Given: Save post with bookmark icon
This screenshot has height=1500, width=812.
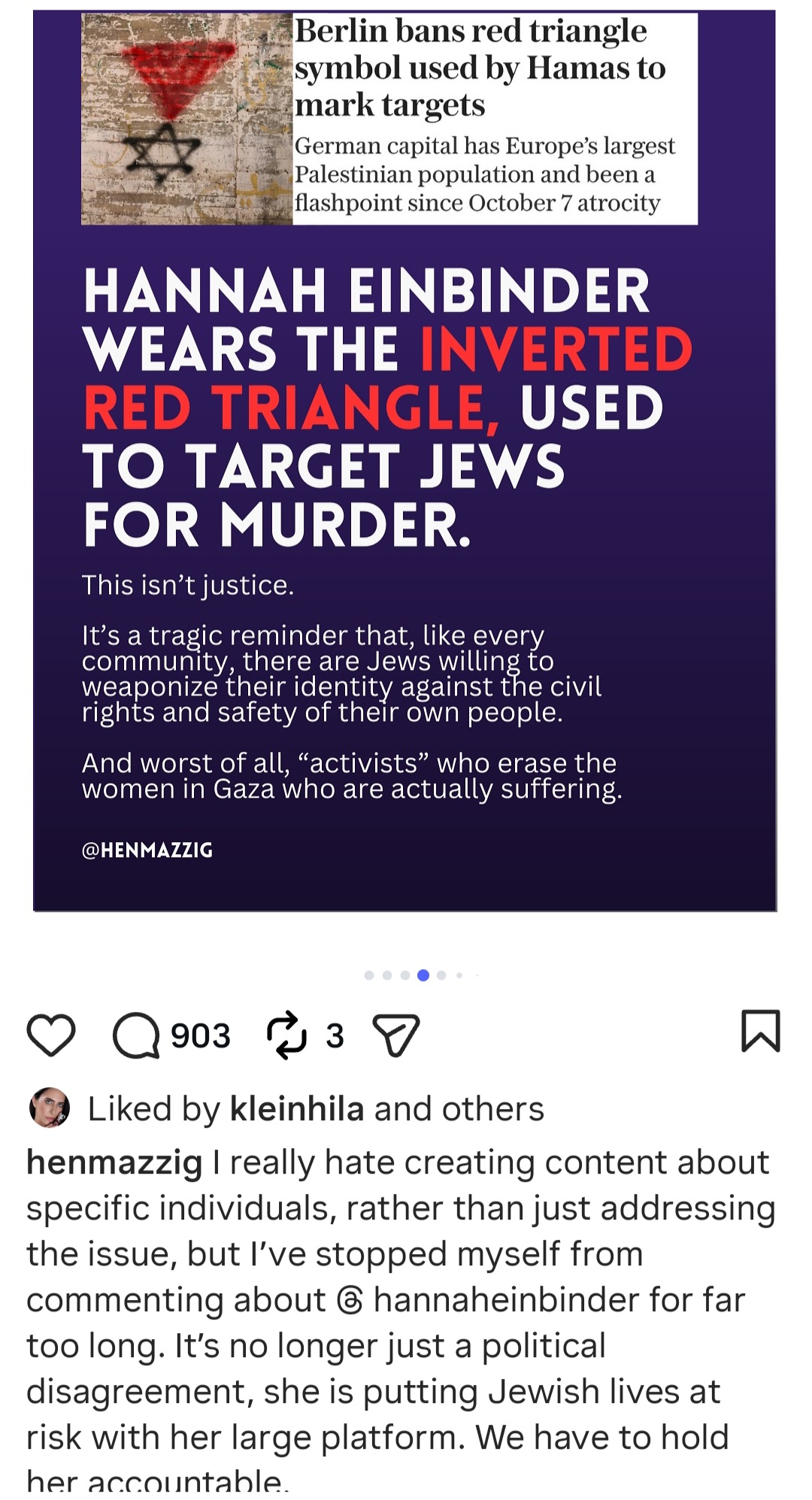Looking at the screenshot, I should (761, 1030).
